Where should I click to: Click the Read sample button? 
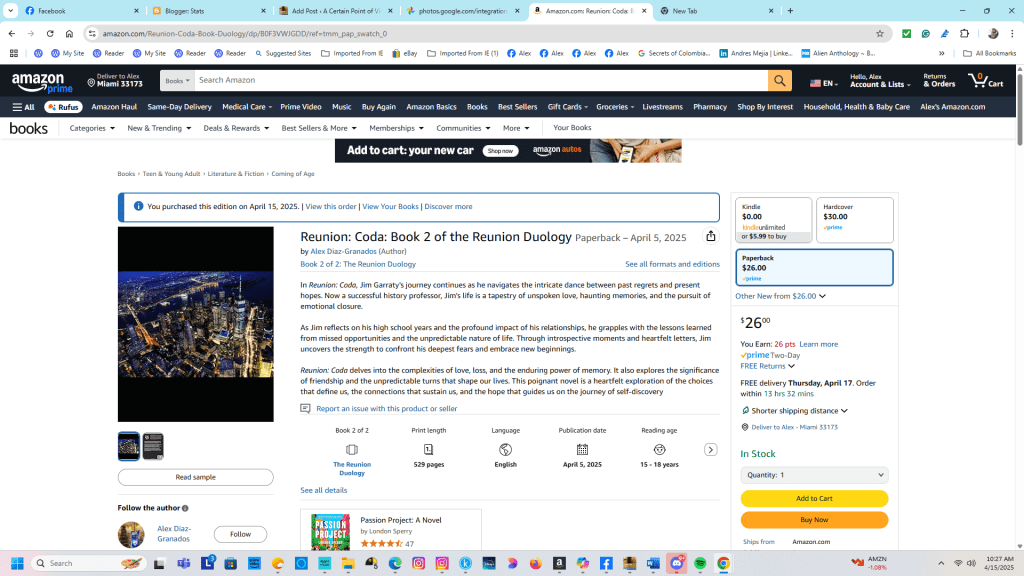click(195, 477)
